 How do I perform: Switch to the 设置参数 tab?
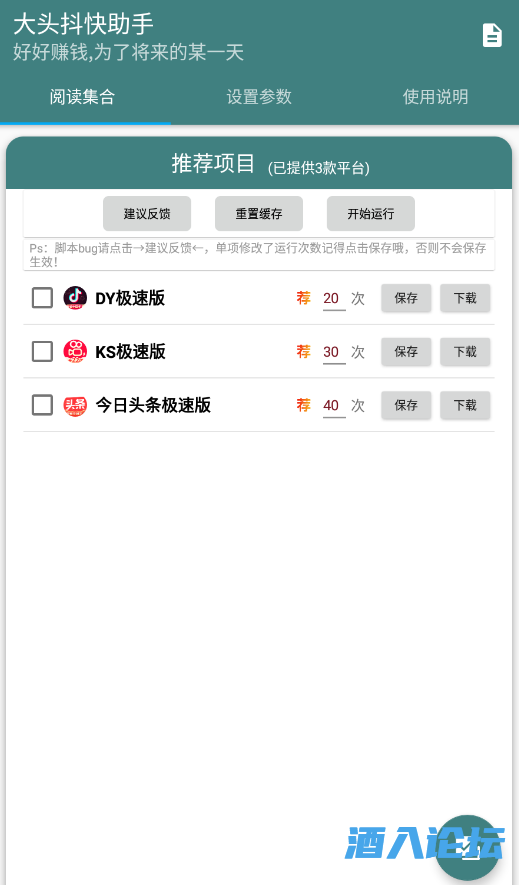click(259, 97)
